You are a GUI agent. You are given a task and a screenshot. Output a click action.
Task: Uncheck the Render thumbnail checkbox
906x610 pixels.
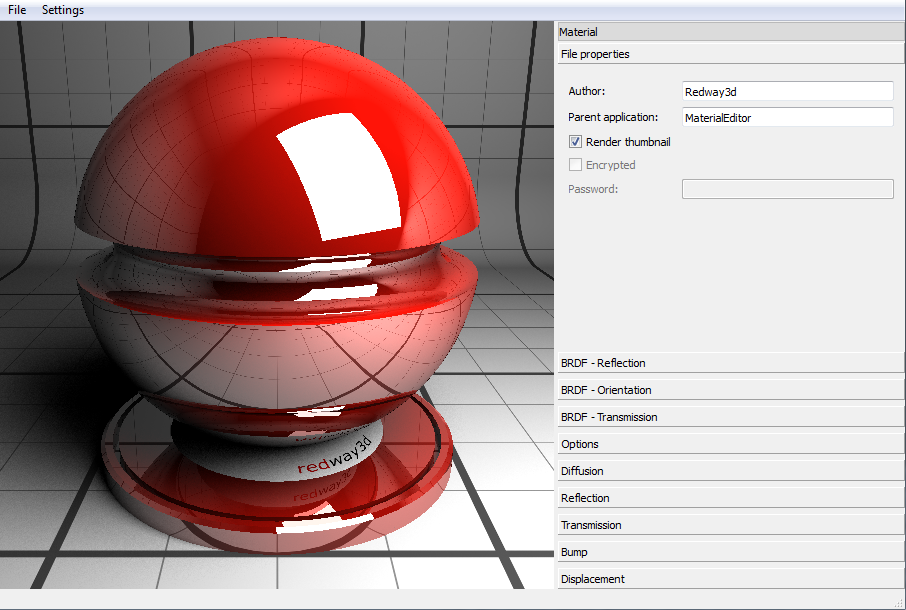(575, 142)
